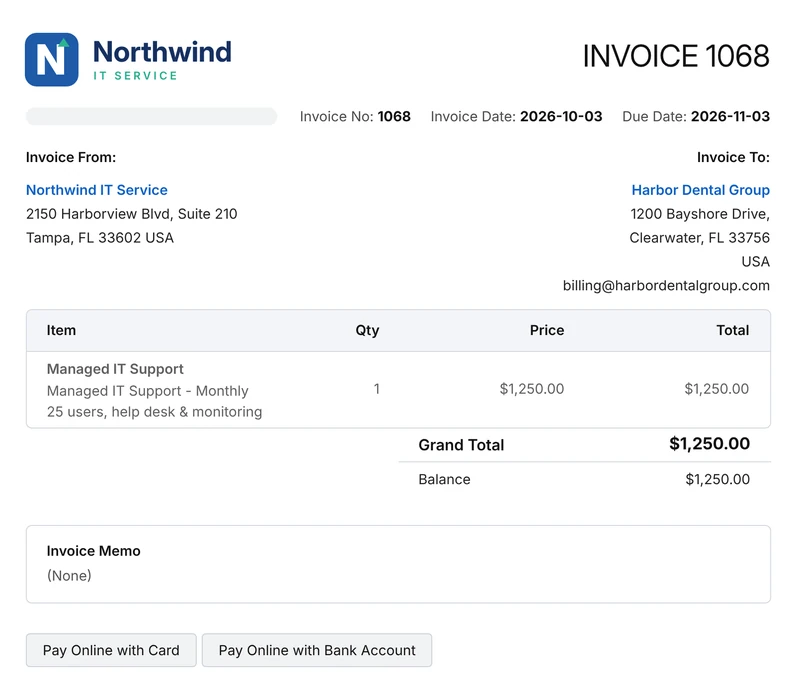Screen dimensions: 800x686
Task: Click the Price column header
Action: point(547,330)
